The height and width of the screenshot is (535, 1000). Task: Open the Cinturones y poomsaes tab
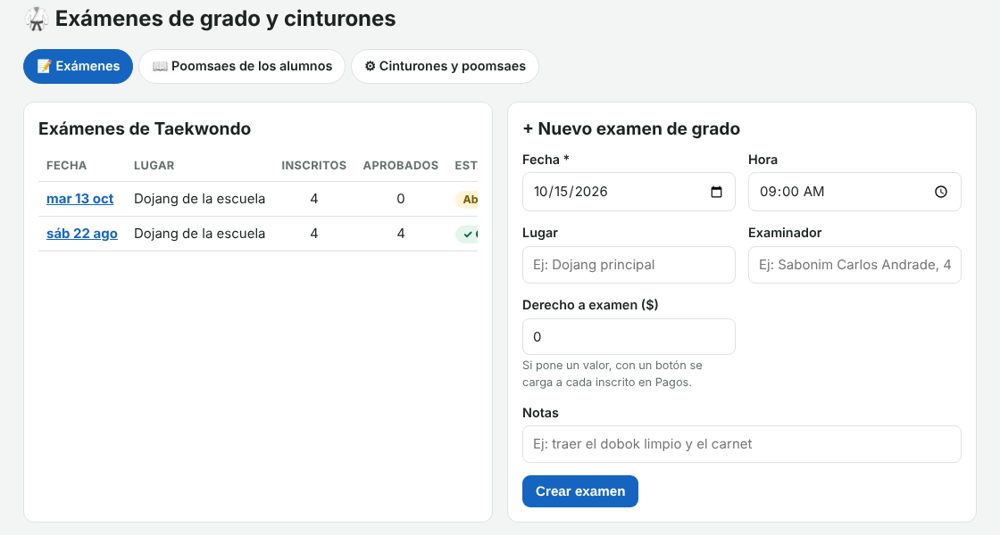pos(445,66)
